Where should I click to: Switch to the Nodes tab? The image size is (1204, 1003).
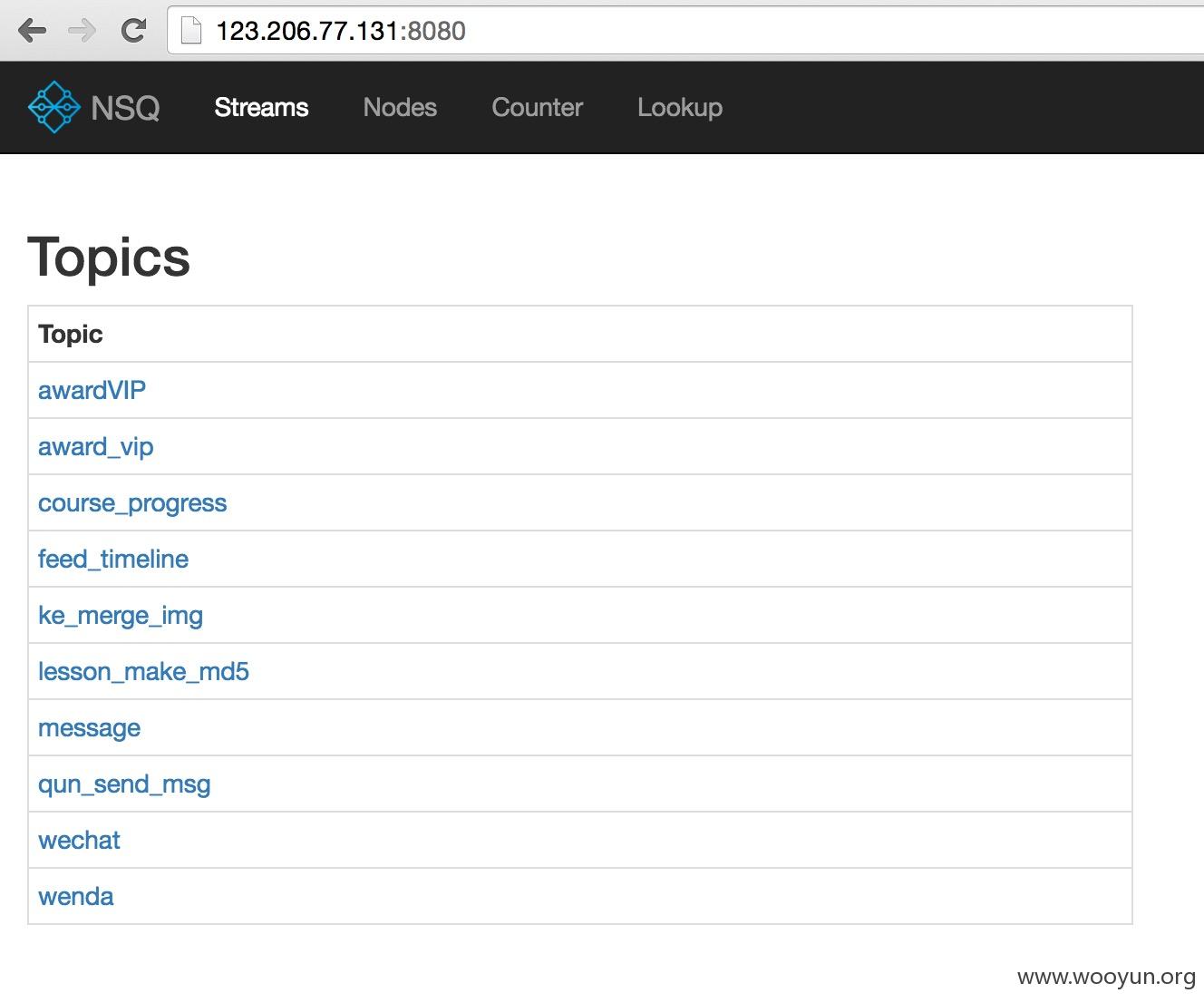pos(400,107)
